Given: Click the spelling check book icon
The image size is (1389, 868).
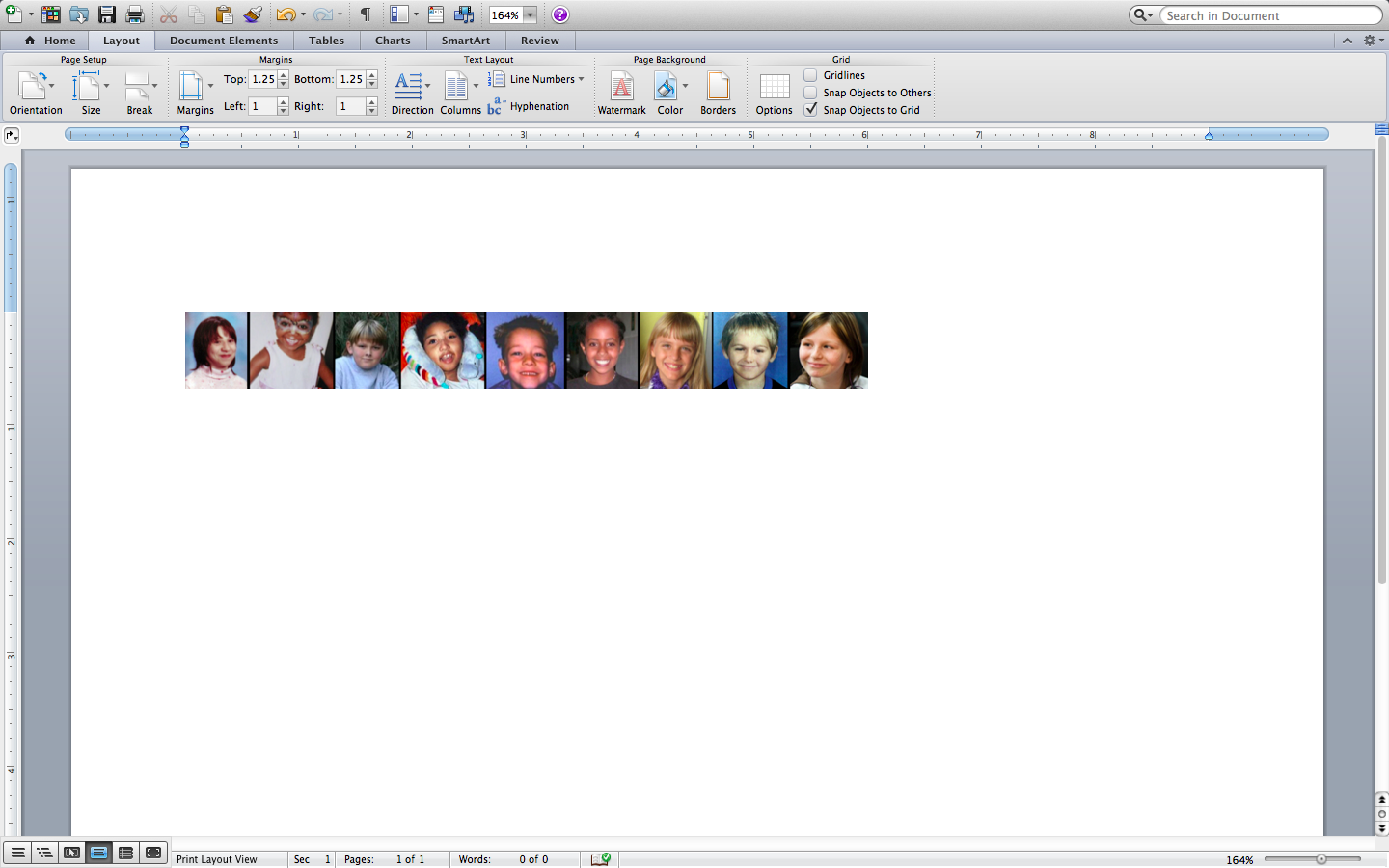Looking at the screenshot, I should [600, 858].
